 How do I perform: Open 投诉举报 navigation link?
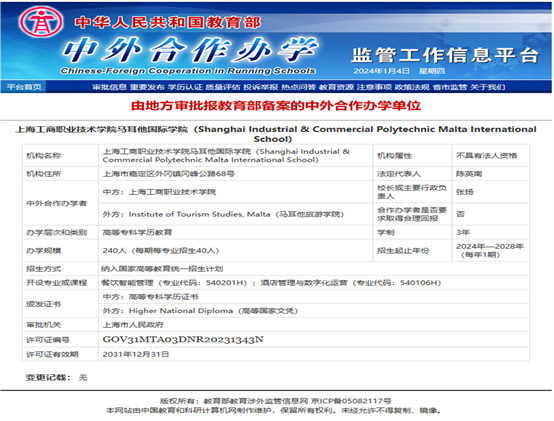(x=261, y=87)
